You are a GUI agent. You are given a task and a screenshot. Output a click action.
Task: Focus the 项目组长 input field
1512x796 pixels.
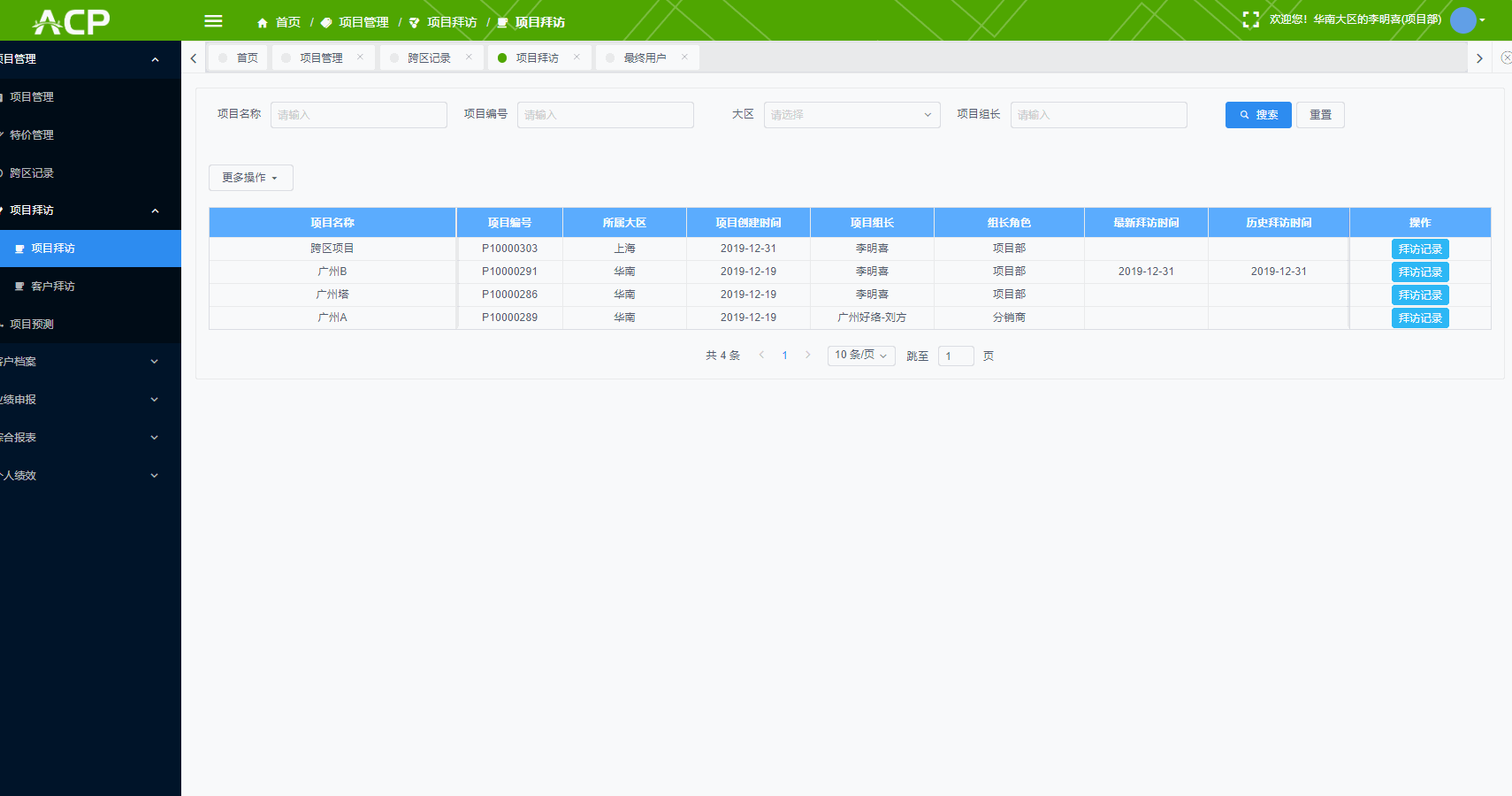point(1099,115)
